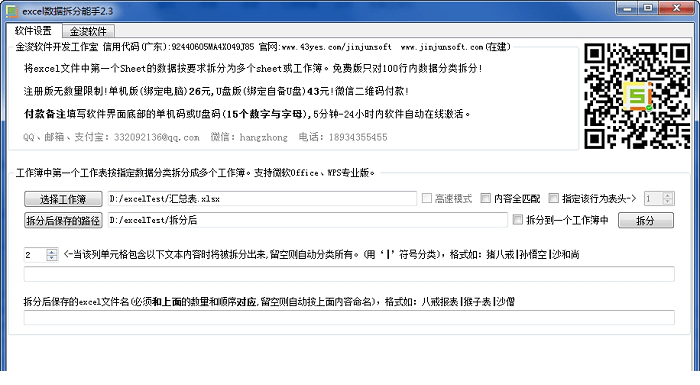The image size is (700, 385).
Task: Click the 拆分后保存的路径 button
Action: pos(63,220)
